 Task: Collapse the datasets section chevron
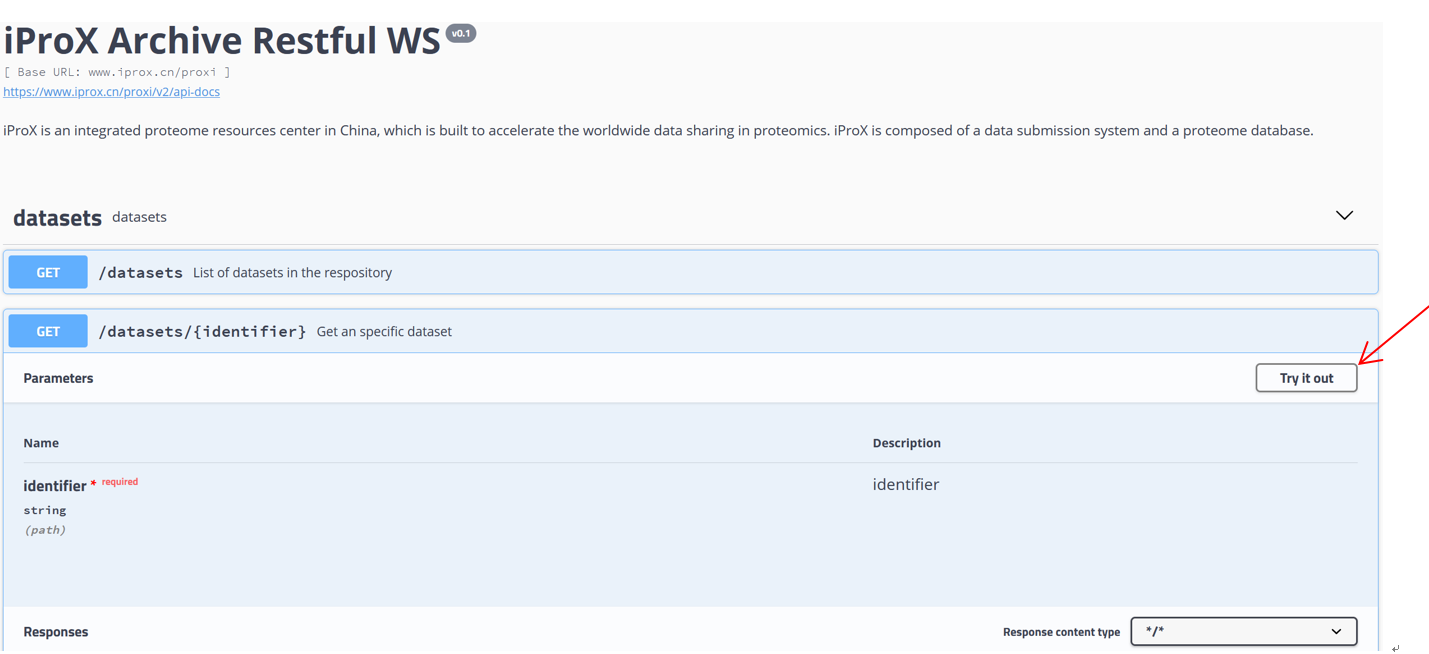[x=1344, y=216]
